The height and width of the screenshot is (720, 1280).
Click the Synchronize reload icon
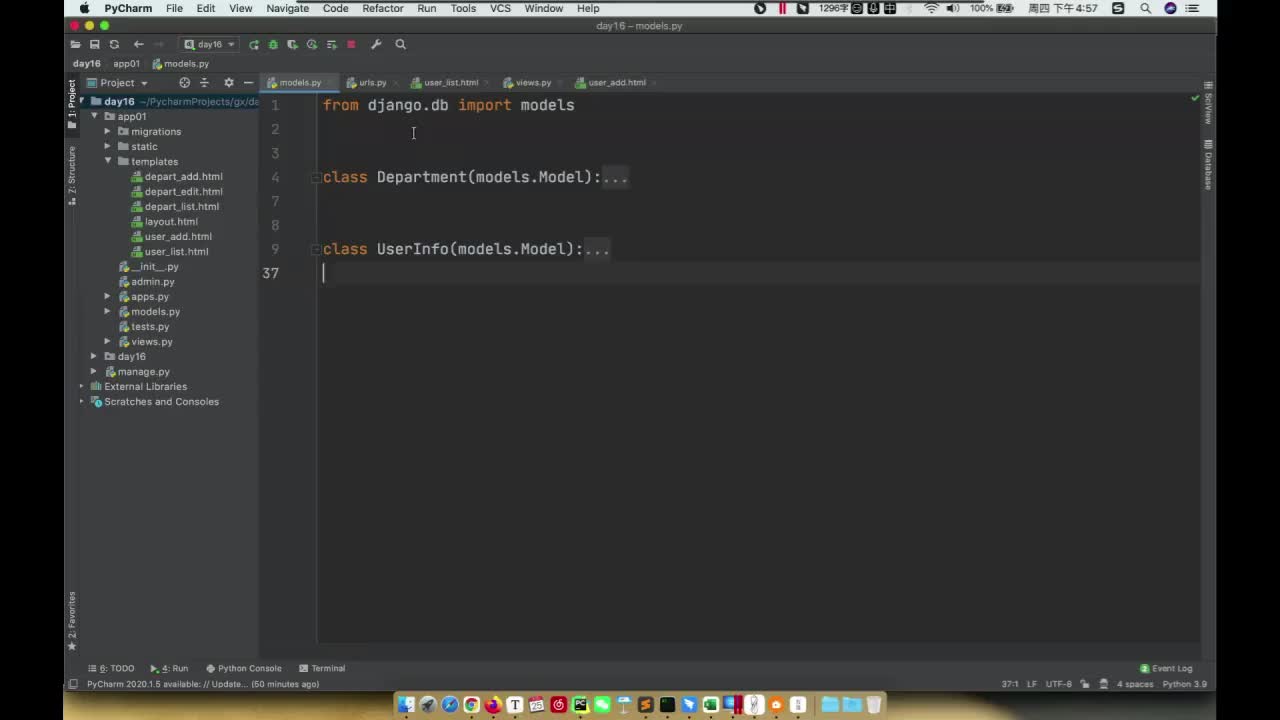tap(114, 44)
